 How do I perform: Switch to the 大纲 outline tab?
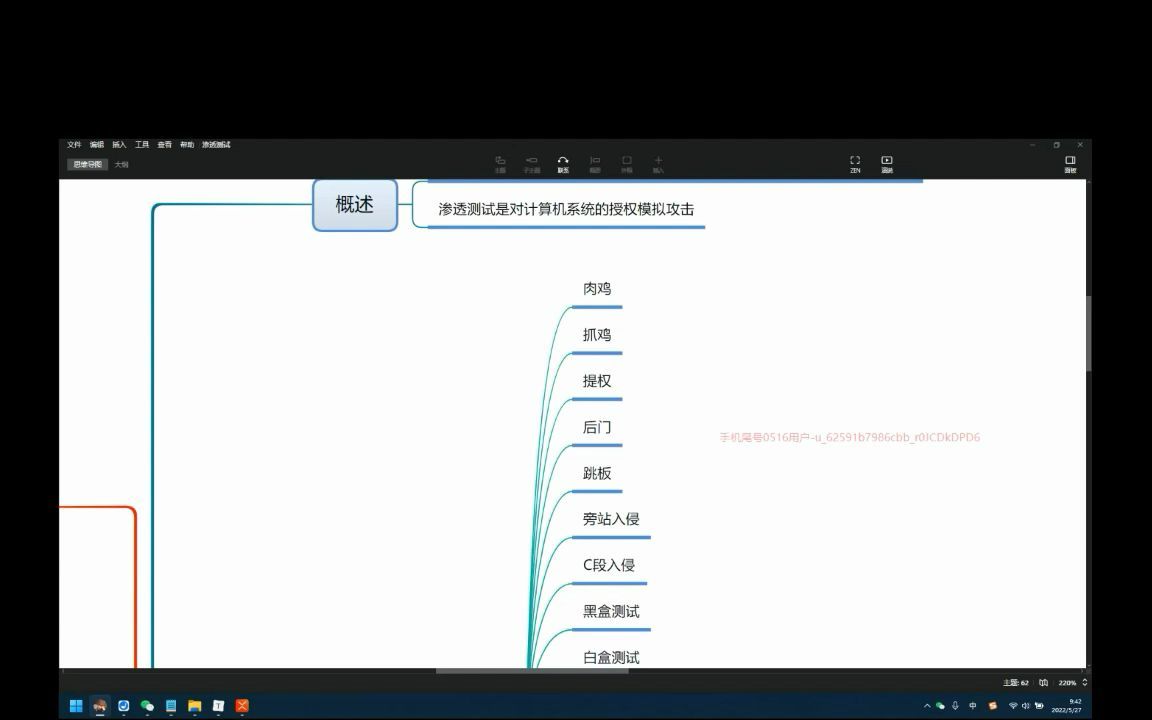(x=120, y=164)
